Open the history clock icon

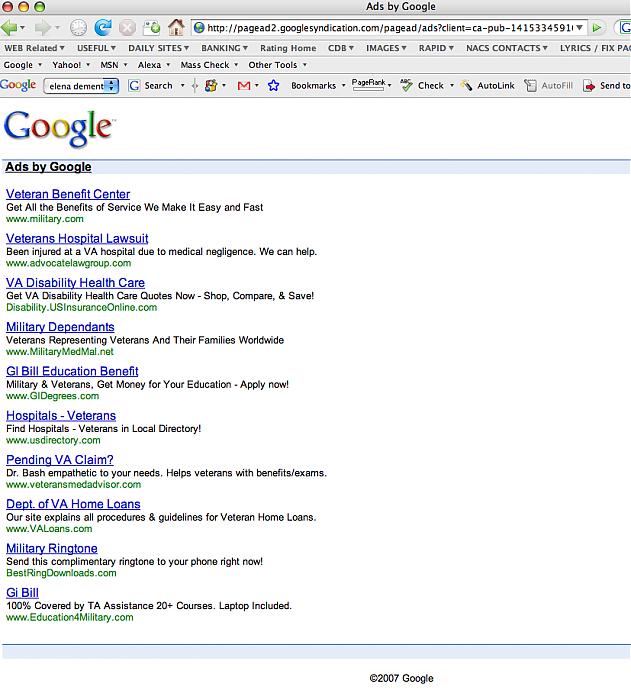click(x=78, y=28)
